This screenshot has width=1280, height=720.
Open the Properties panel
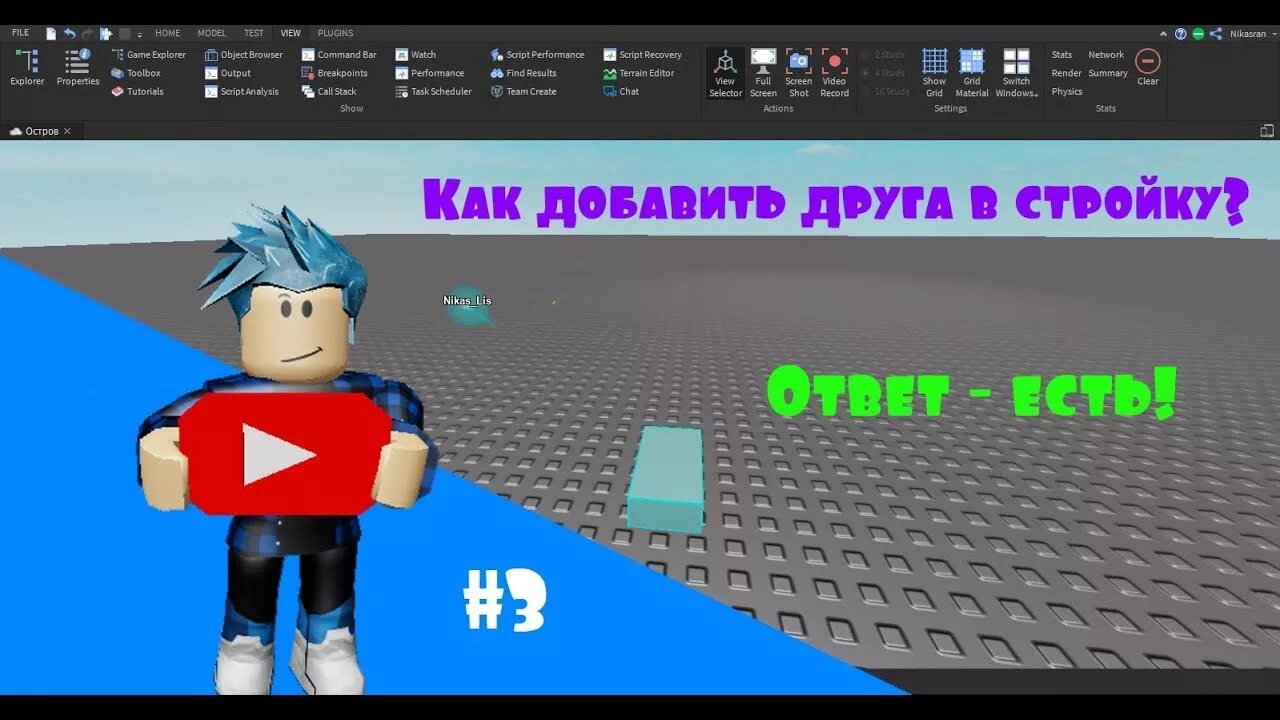[78, 68]
